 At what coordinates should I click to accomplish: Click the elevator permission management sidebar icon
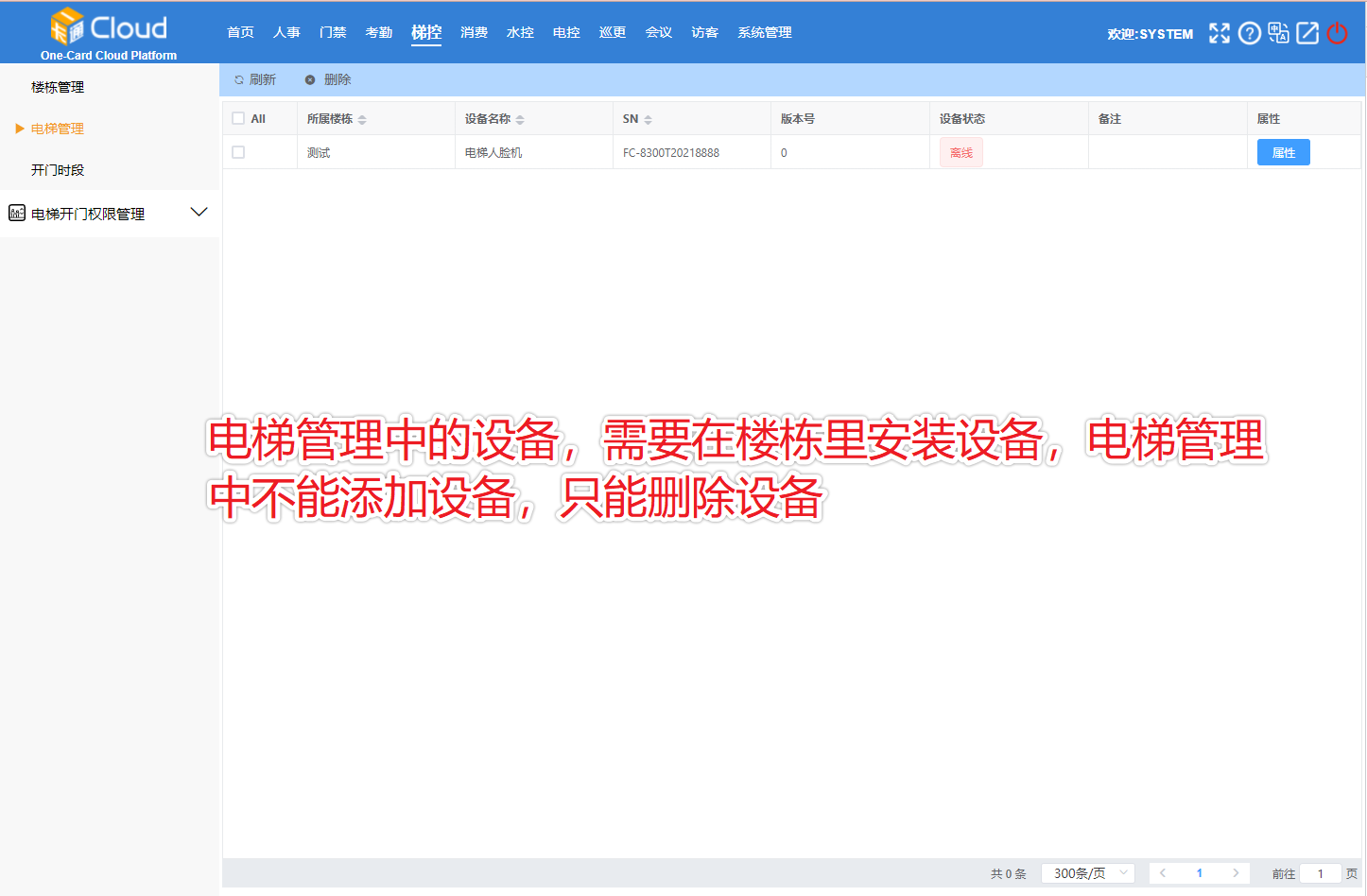click(x=17, y=213)
